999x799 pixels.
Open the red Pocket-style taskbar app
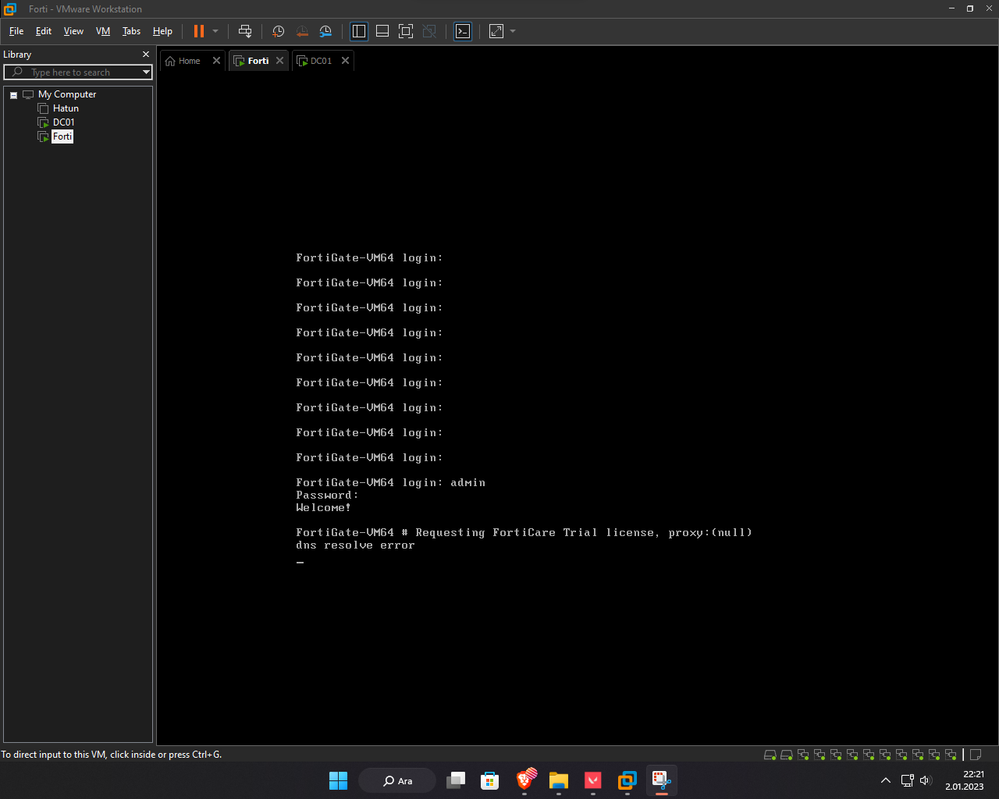pos(593,781)
